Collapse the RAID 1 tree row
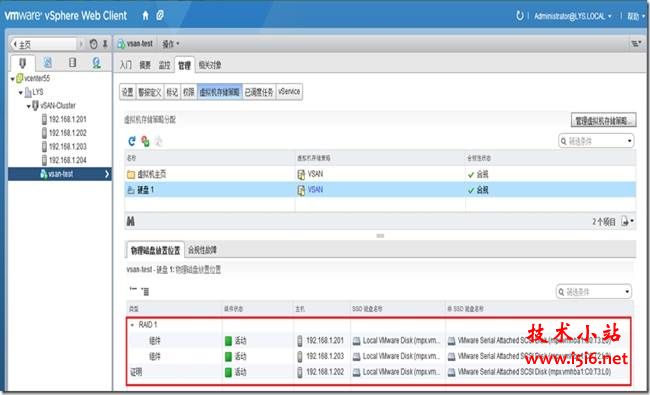Viewport: 650px width, 395px height. pyautogui.click(x=132, y=325)
